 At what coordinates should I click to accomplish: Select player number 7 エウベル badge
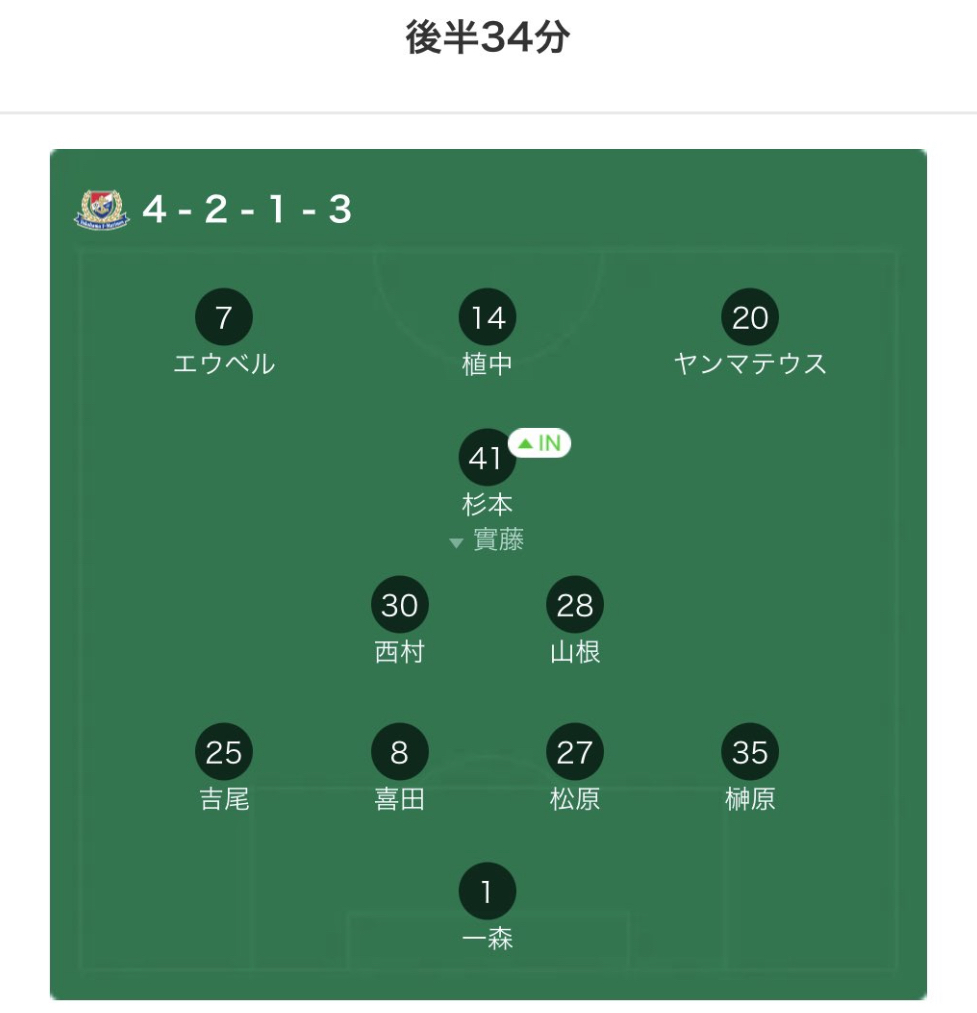tap(224, 317)
